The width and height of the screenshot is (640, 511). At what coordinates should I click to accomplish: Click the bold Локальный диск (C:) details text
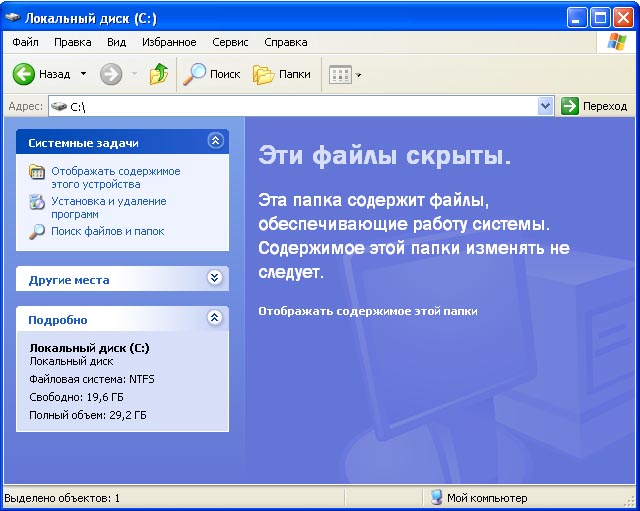click(x=89, y=348)
